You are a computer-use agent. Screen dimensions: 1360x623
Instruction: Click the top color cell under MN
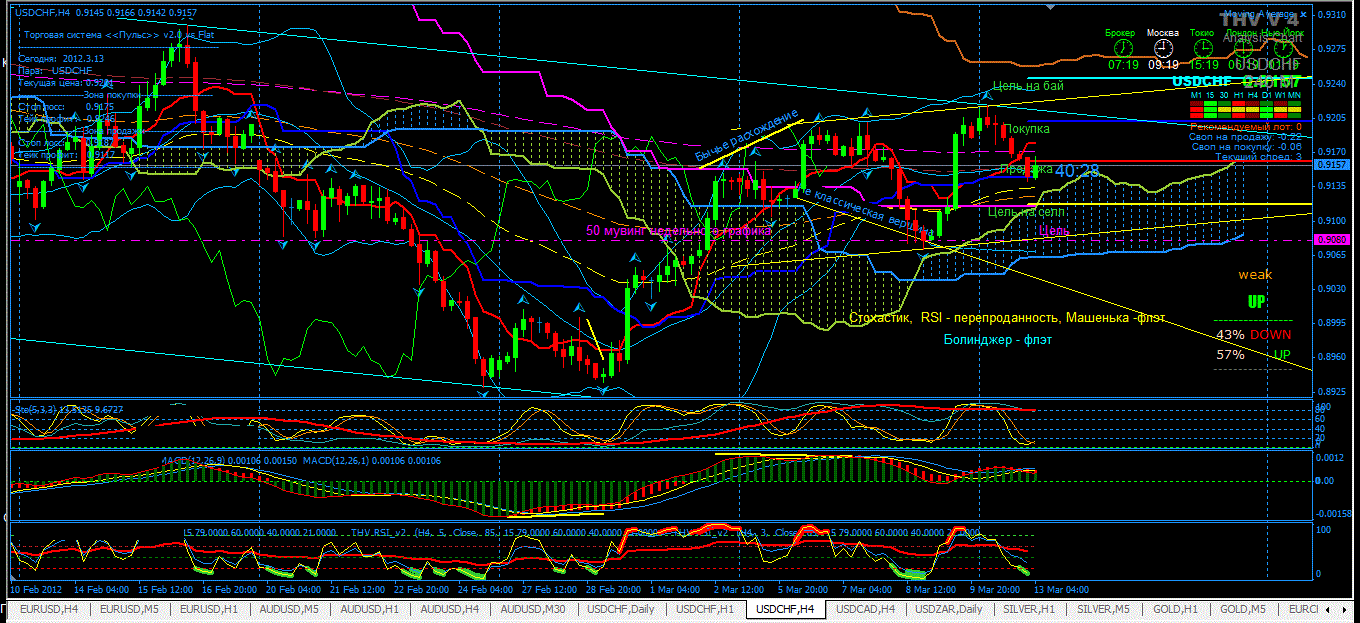tap(1294, 104)
